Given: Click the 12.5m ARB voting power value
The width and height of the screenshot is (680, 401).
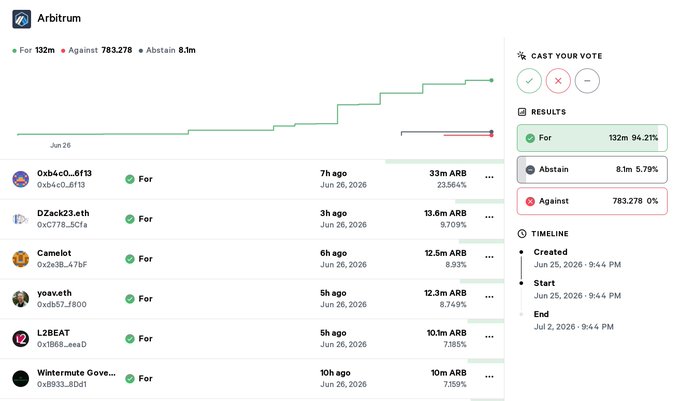Looking at the screenshot, I should pos(446,253).
